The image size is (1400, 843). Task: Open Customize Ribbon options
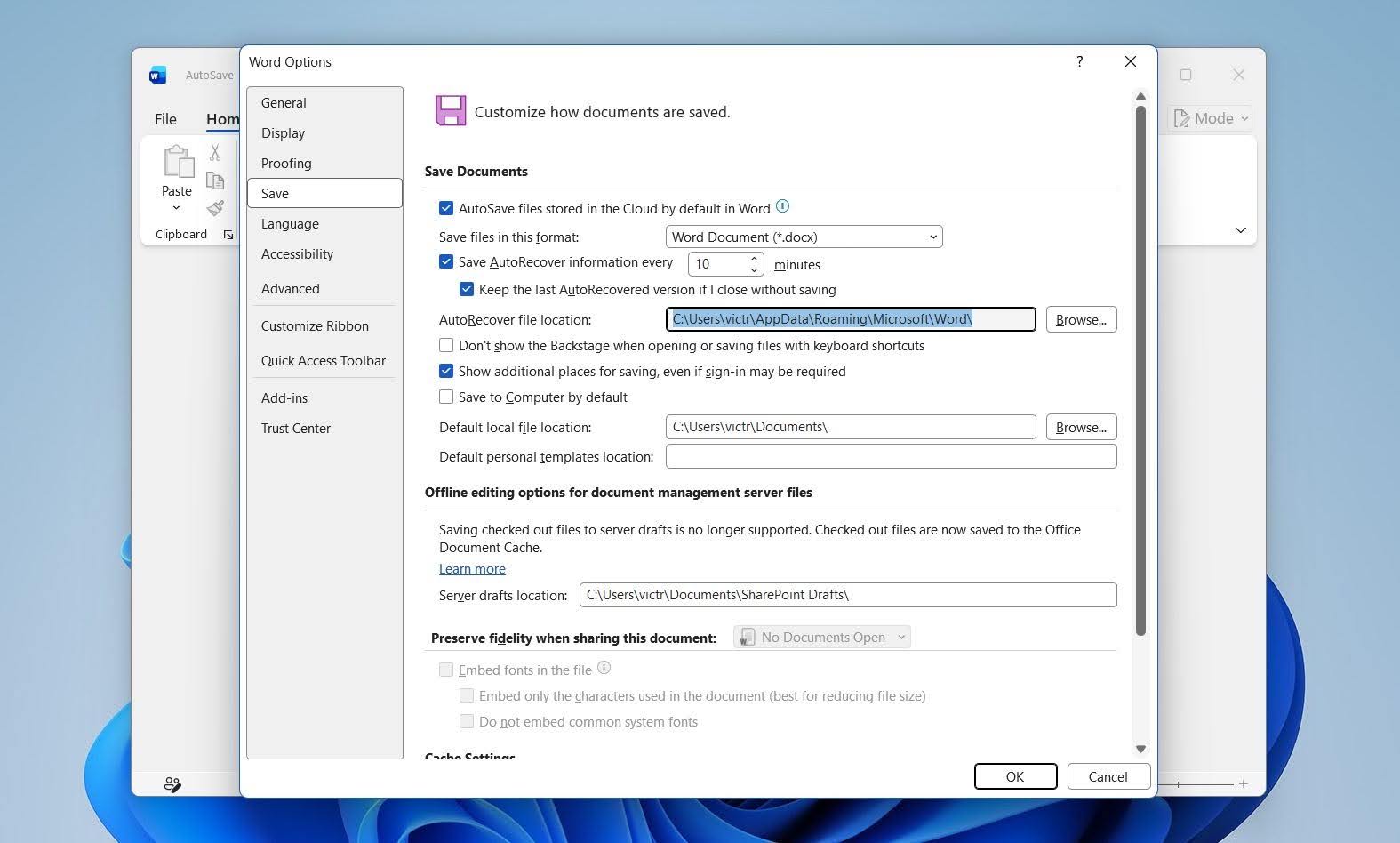324,326
